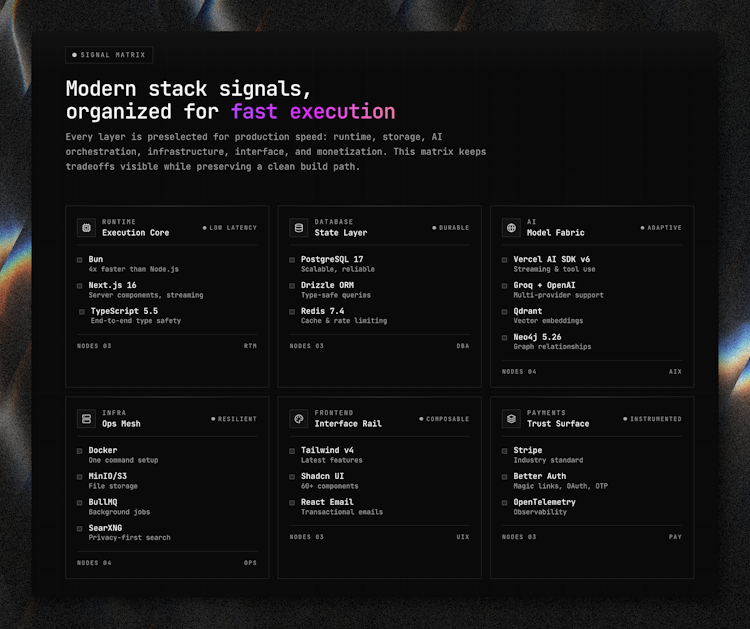Select the Interface Rail card title
750x629 pixels.
click(x=348, y=424)
